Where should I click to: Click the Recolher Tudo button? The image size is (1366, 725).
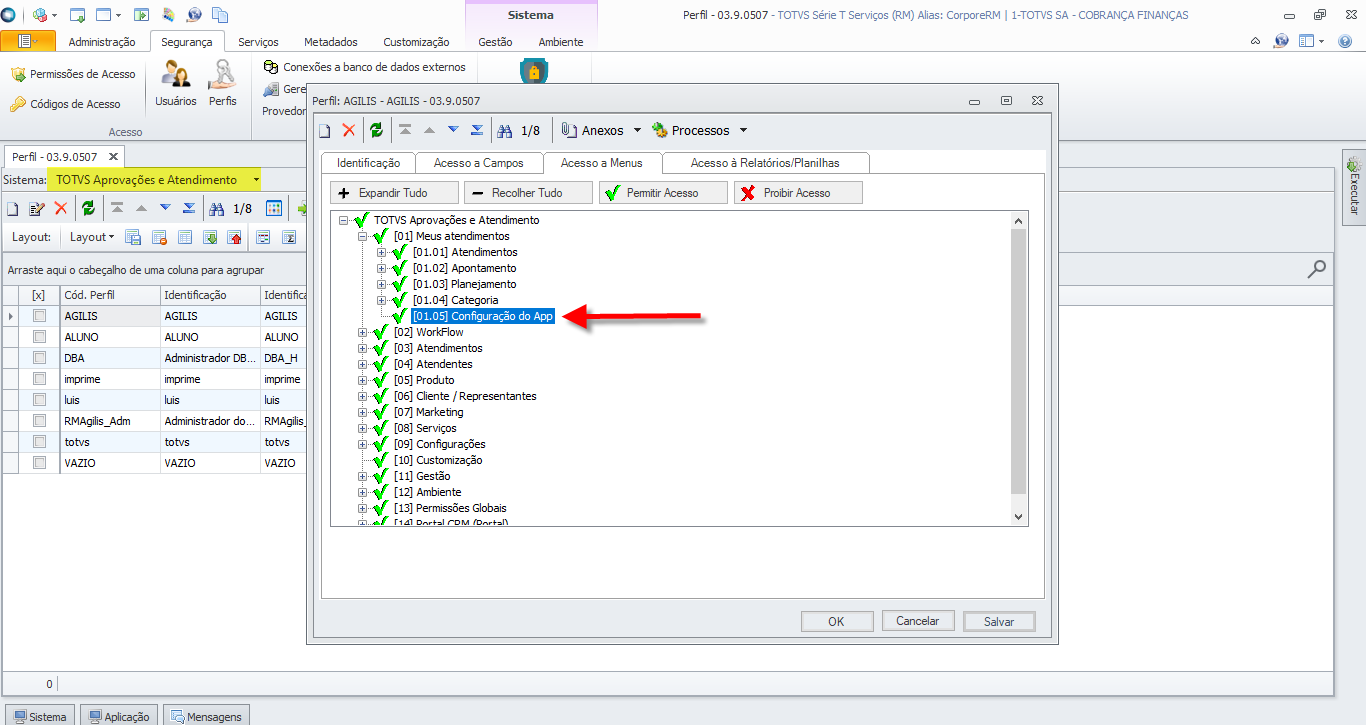coord(528,193)
